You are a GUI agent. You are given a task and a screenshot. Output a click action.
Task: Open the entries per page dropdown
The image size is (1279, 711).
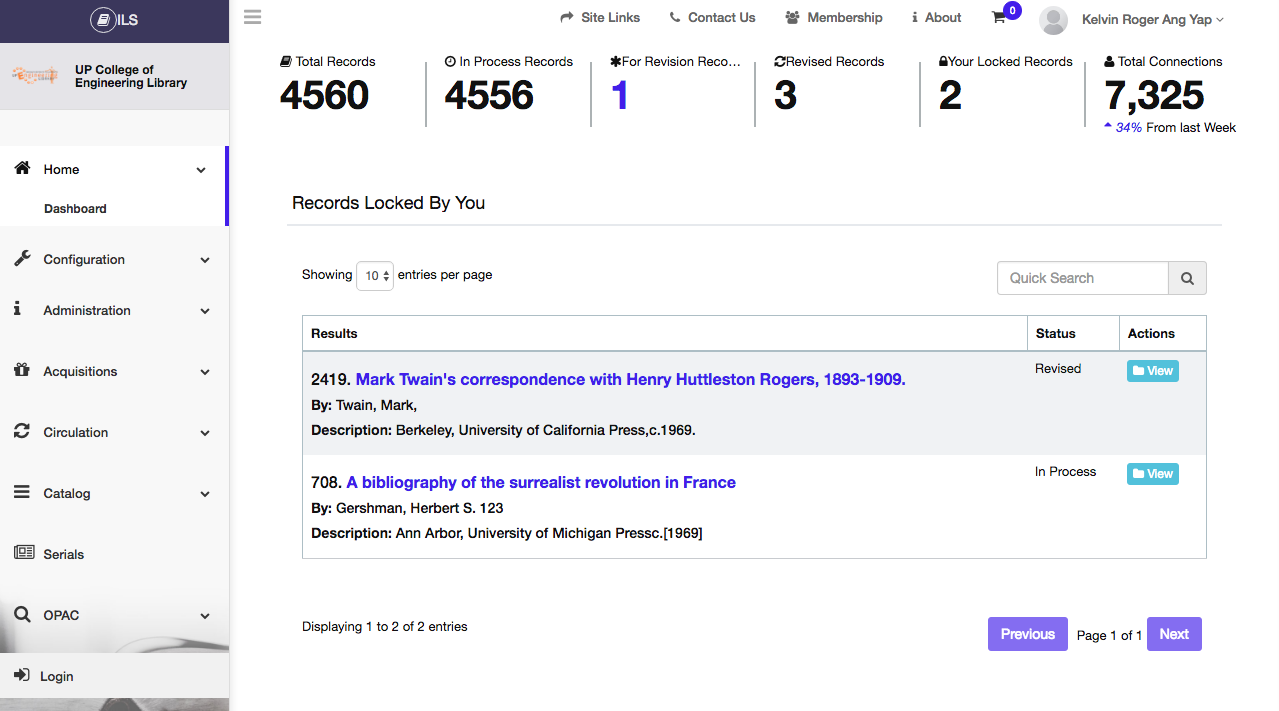(375, 276)
